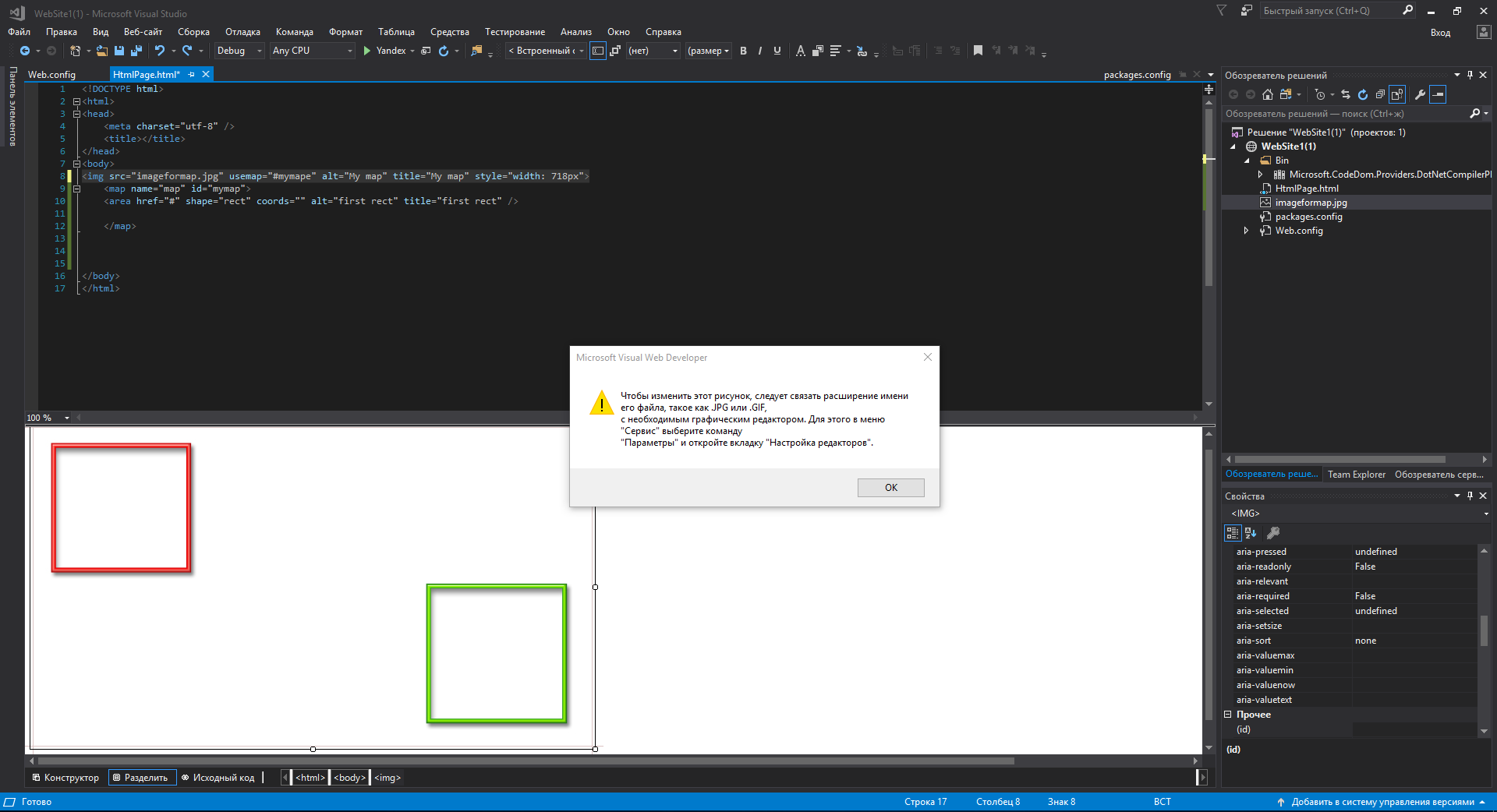Image resolution: width=1497 pixels, height=812 pixels.
Task: Click the alignment icon in formatting toolbar
Action: pyautogui.click(x=836, y=51)
